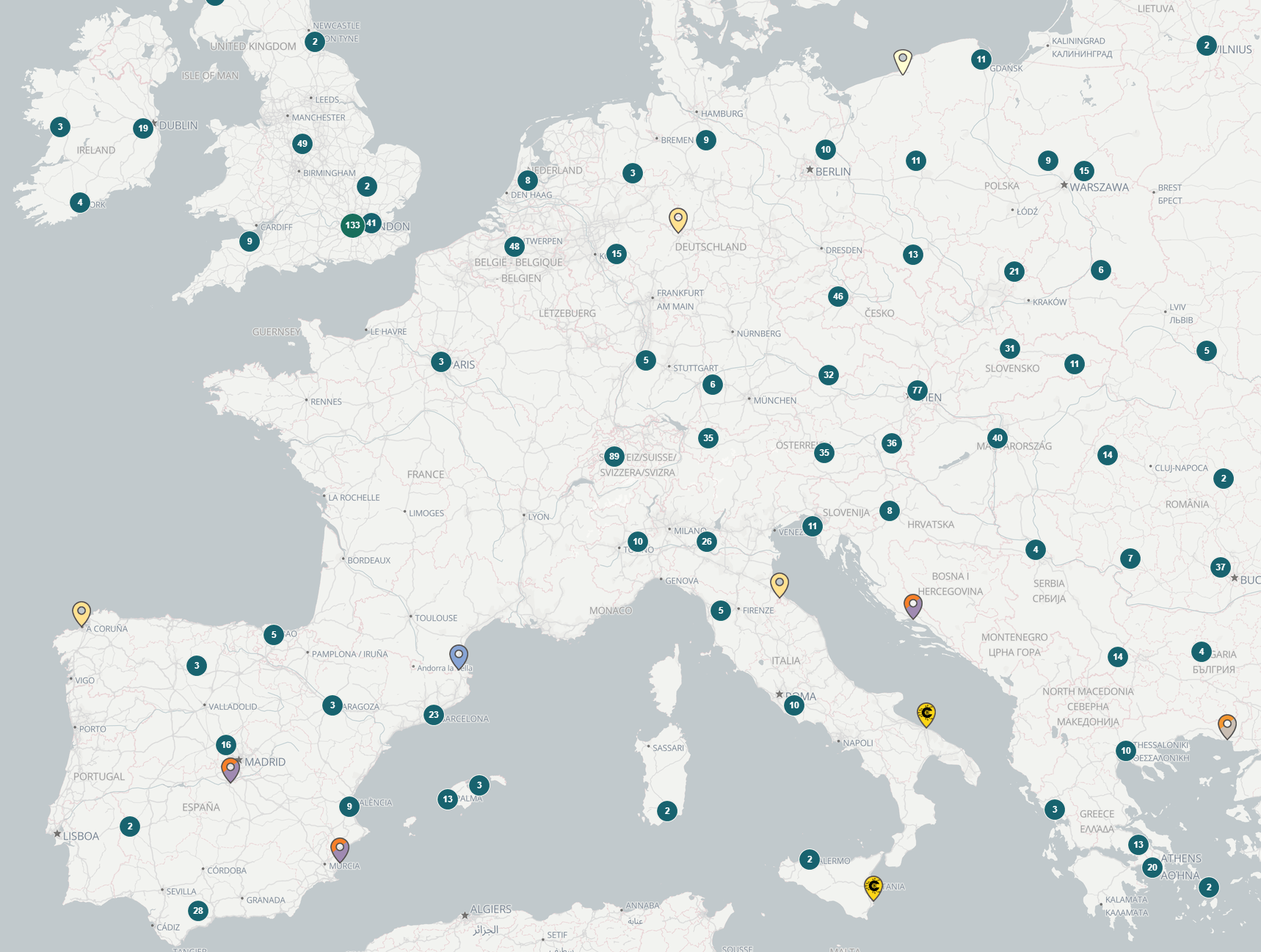Viewport: 1261px width, 952px height.
Task: Click the 77 cluster at Wien
Action: (917, 390)
